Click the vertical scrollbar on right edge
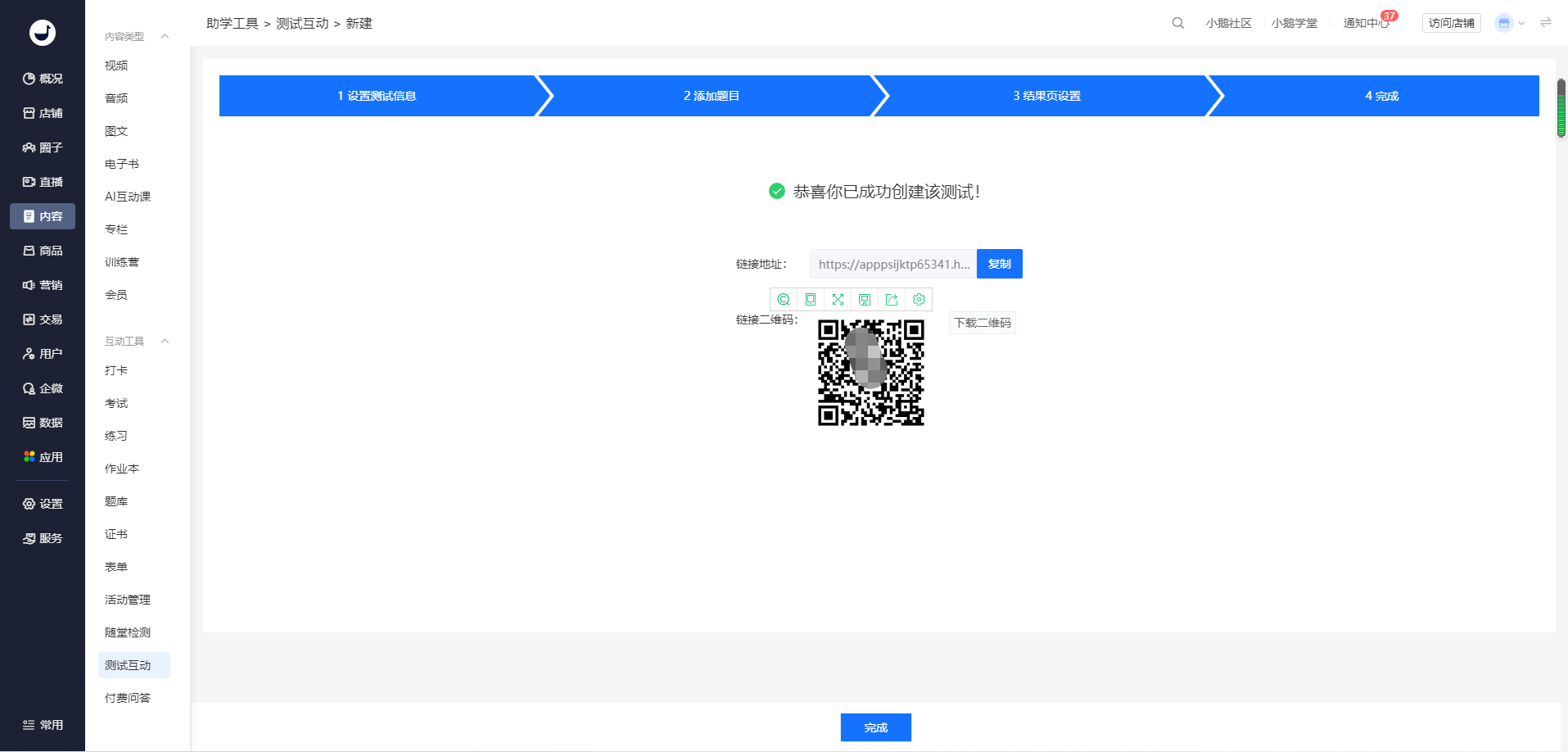1568x752 pixels. [x=1561, y=108]
